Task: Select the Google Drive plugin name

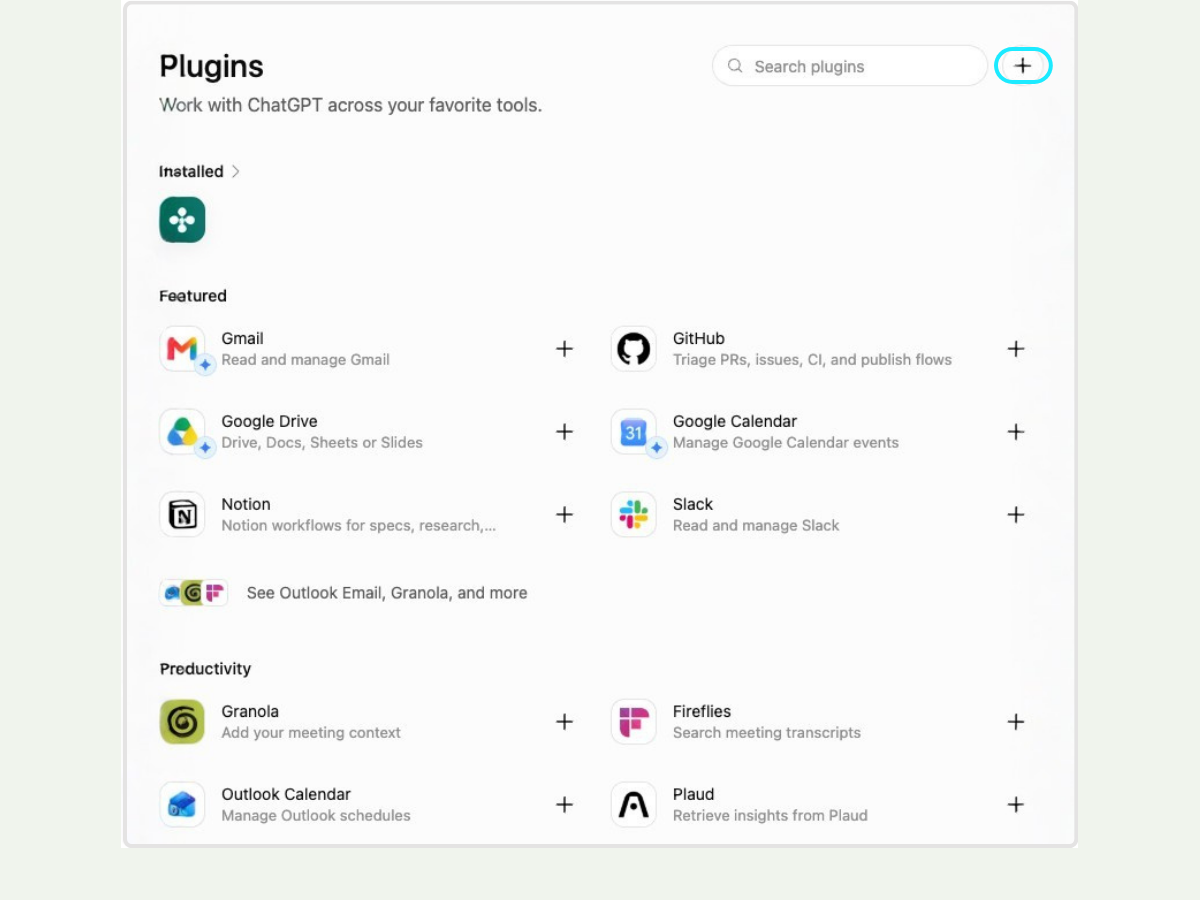Action: point(270,422)
